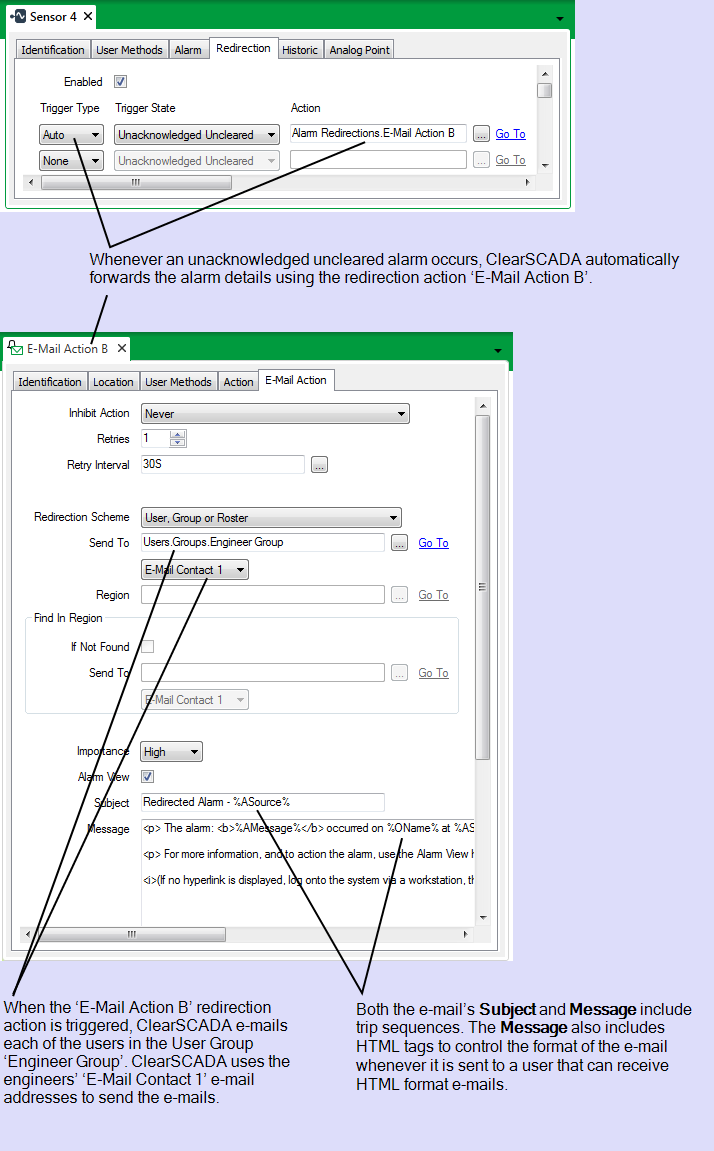Open the Analog Point tab
714x1151 pixels.
pos(360,50)
